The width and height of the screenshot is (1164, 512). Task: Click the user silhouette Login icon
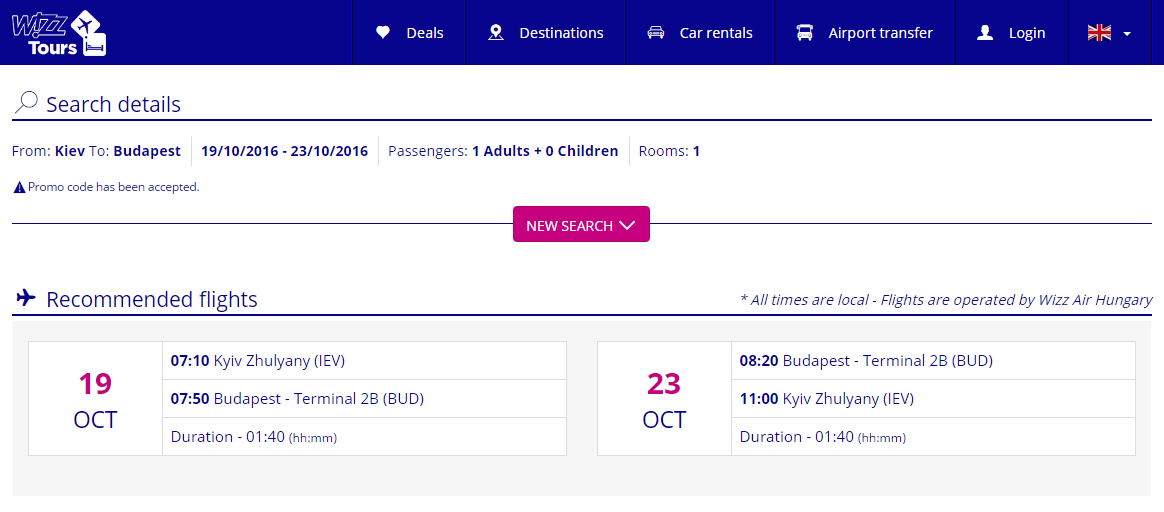click(x=985, y=33)
